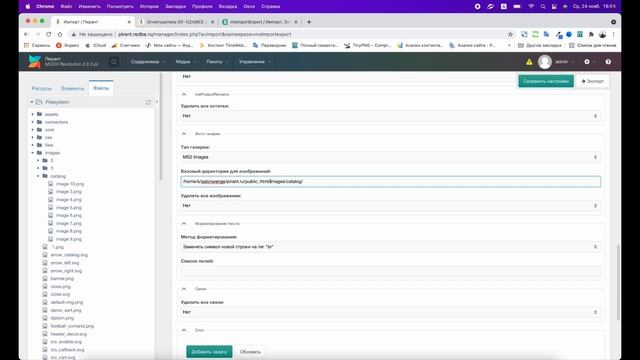The height and width of the screenshot is (360, 640).
Task: Open the Chrome extensions puzzle icon
Action: click(591, 34)
